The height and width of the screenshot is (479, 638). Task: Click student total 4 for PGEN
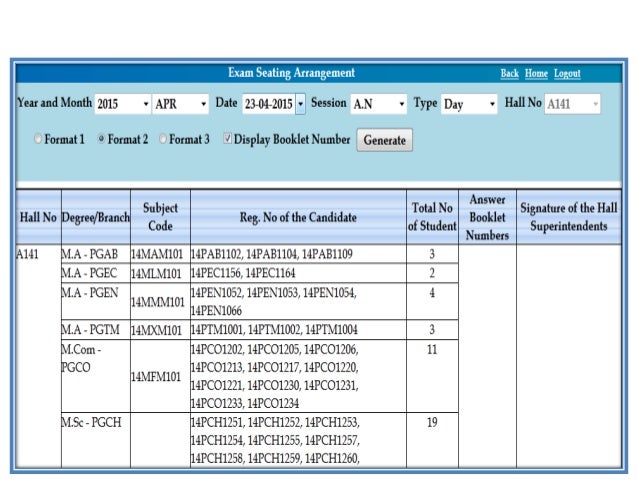click(x=432, y=302)
